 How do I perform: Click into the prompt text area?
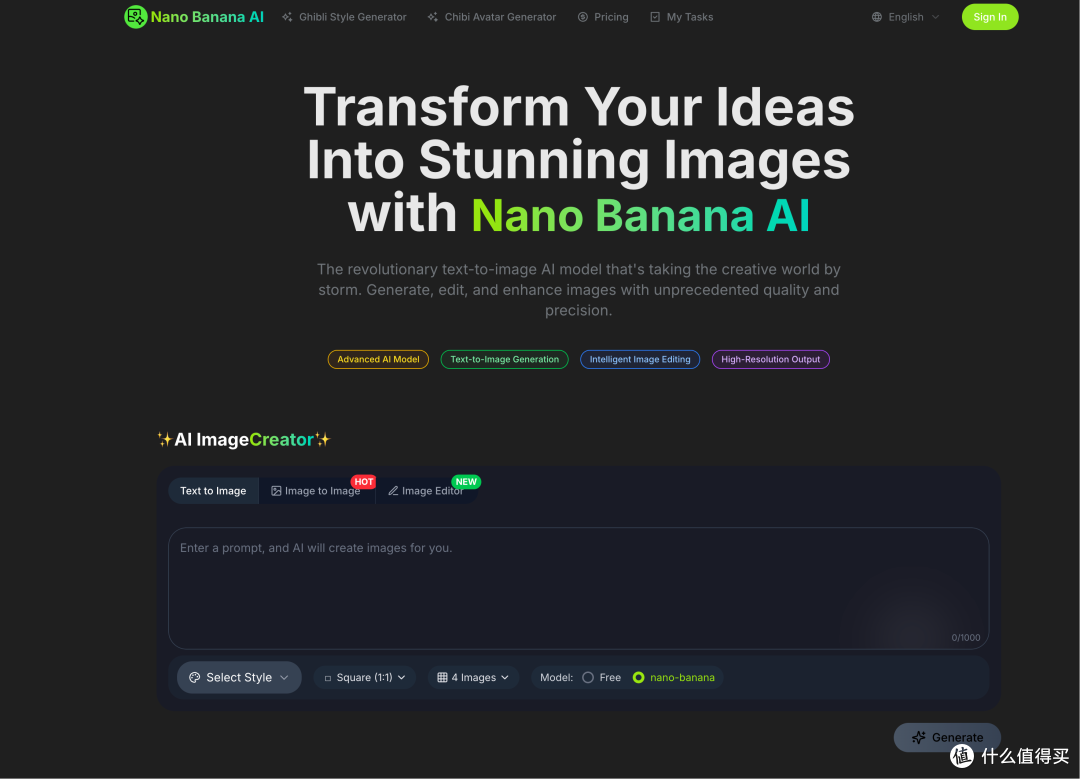[579, 588]
